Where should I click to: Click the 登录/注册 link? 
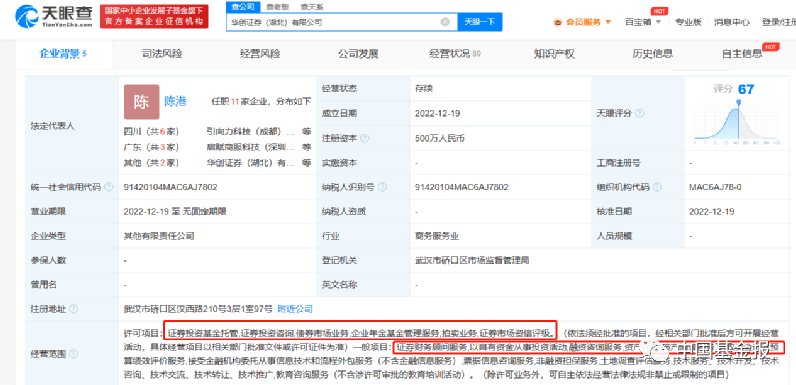(x=778, y=22)
